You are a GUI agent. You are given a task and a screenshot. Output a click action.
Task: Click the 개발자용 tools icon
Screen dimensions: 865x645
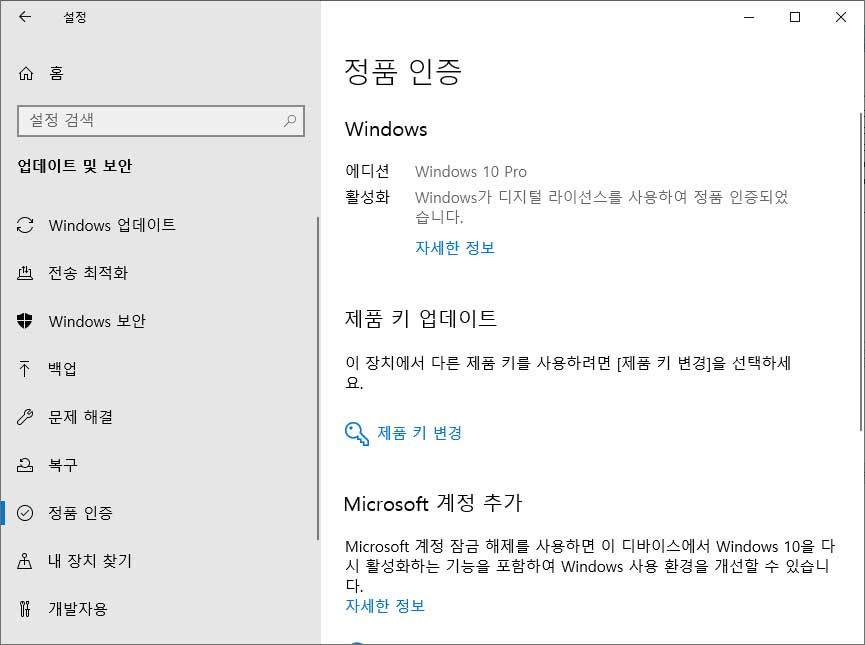[x=25, y=609]
